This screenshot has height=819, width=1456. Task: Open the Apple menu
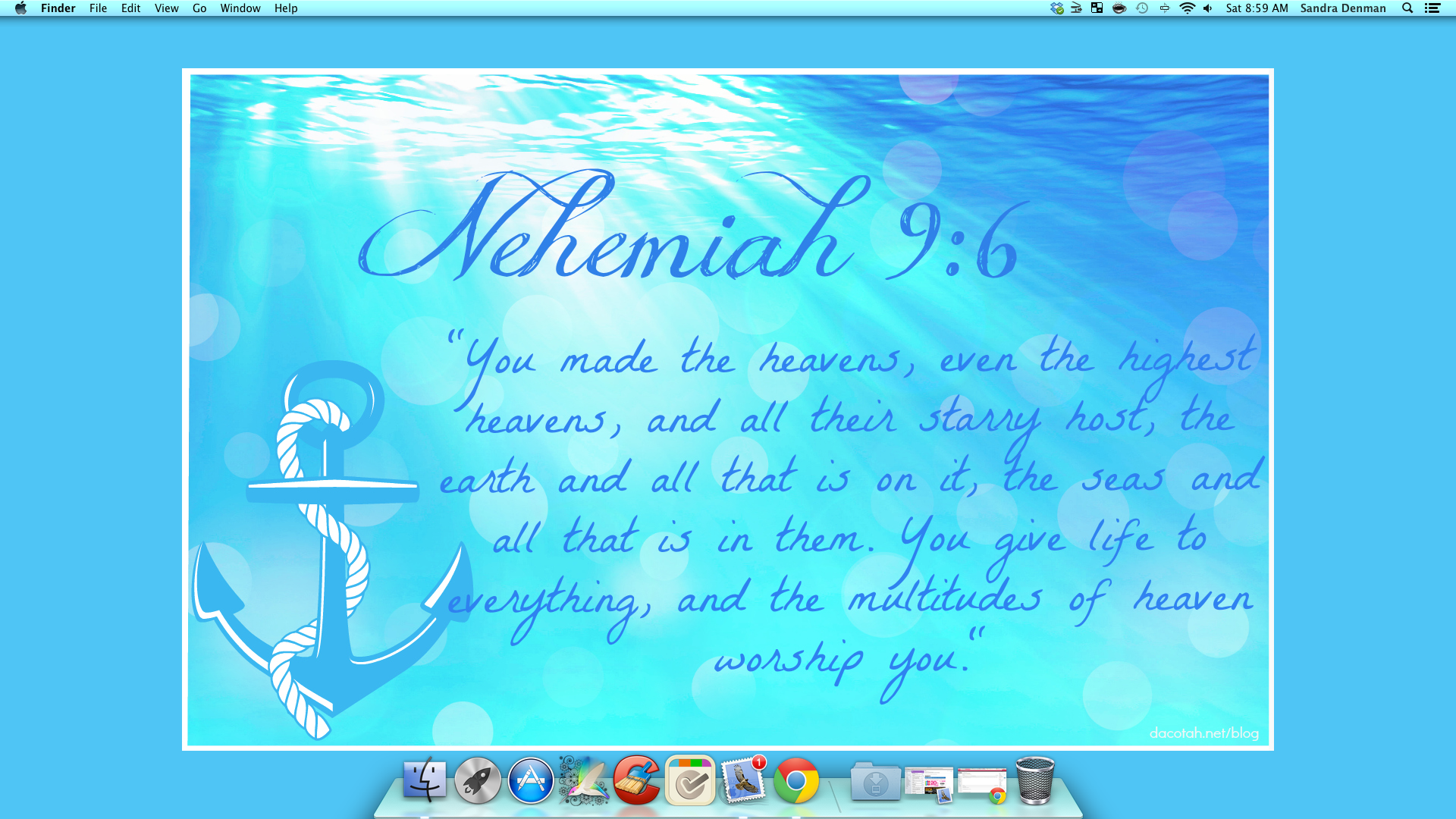click(20, 8)
